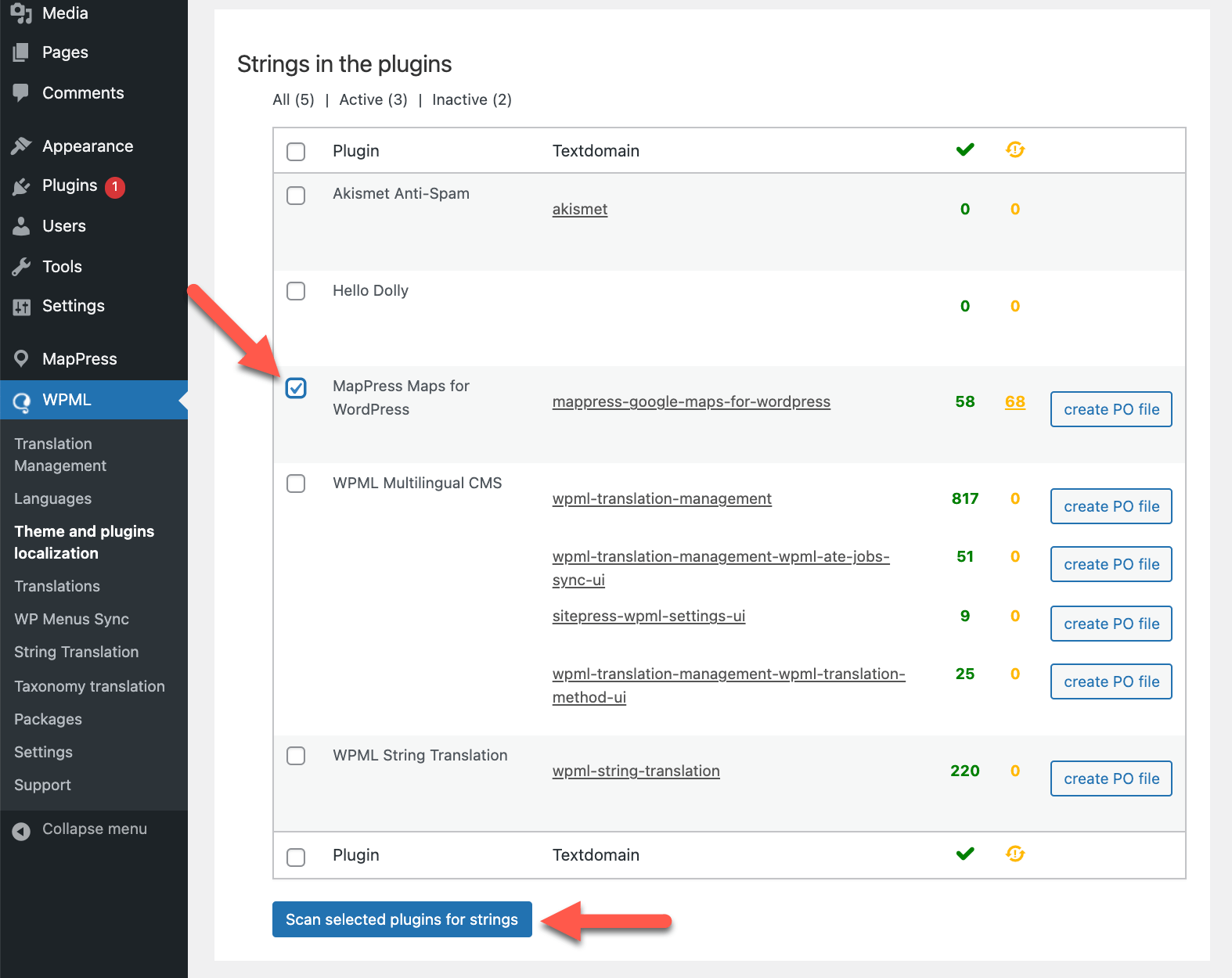Tick the WPML String Translation checkbox
1232x978 pixels.
click(x=296, y=756)
